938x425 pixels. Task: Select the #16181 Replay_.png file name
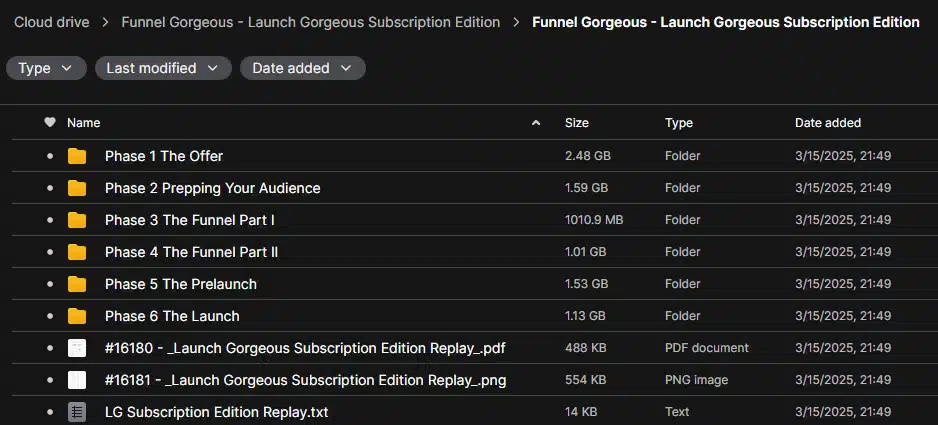click(306, 380)
